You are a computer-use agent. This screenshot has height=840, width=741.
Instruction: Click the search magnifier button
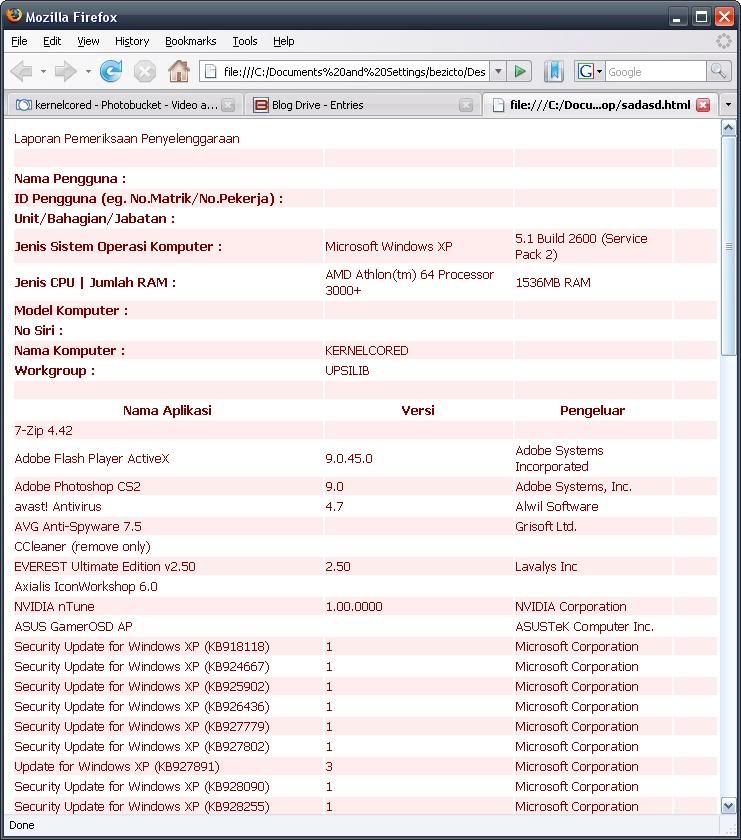tap(718, 71)
